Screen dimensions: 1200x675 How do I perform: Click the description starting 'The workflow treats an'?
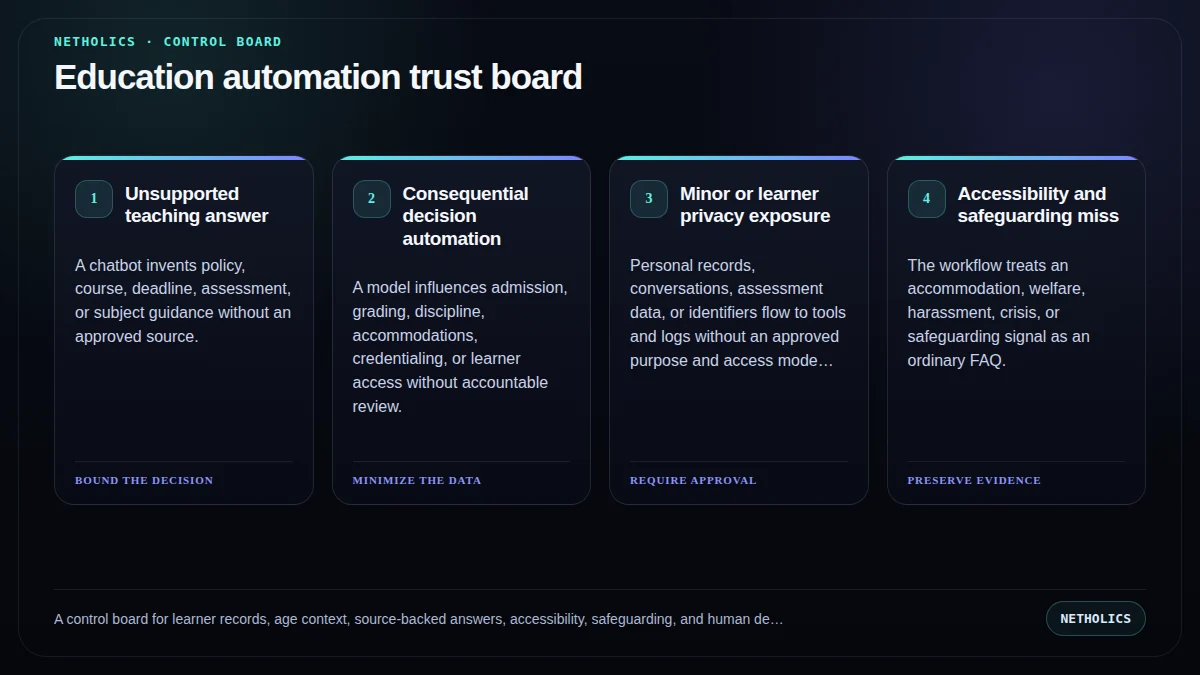(1000, 313)
